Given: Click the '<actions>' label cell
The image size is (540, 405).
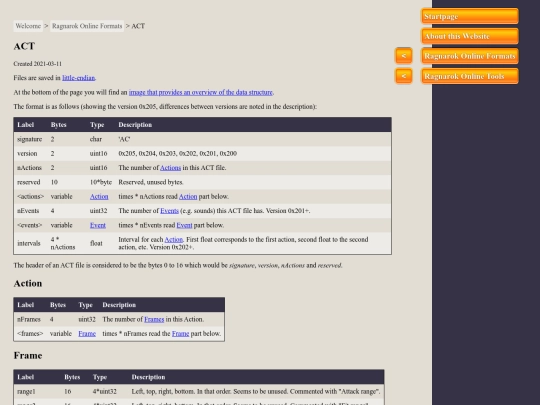Looking at the screenshot, I should click(31, 196).
